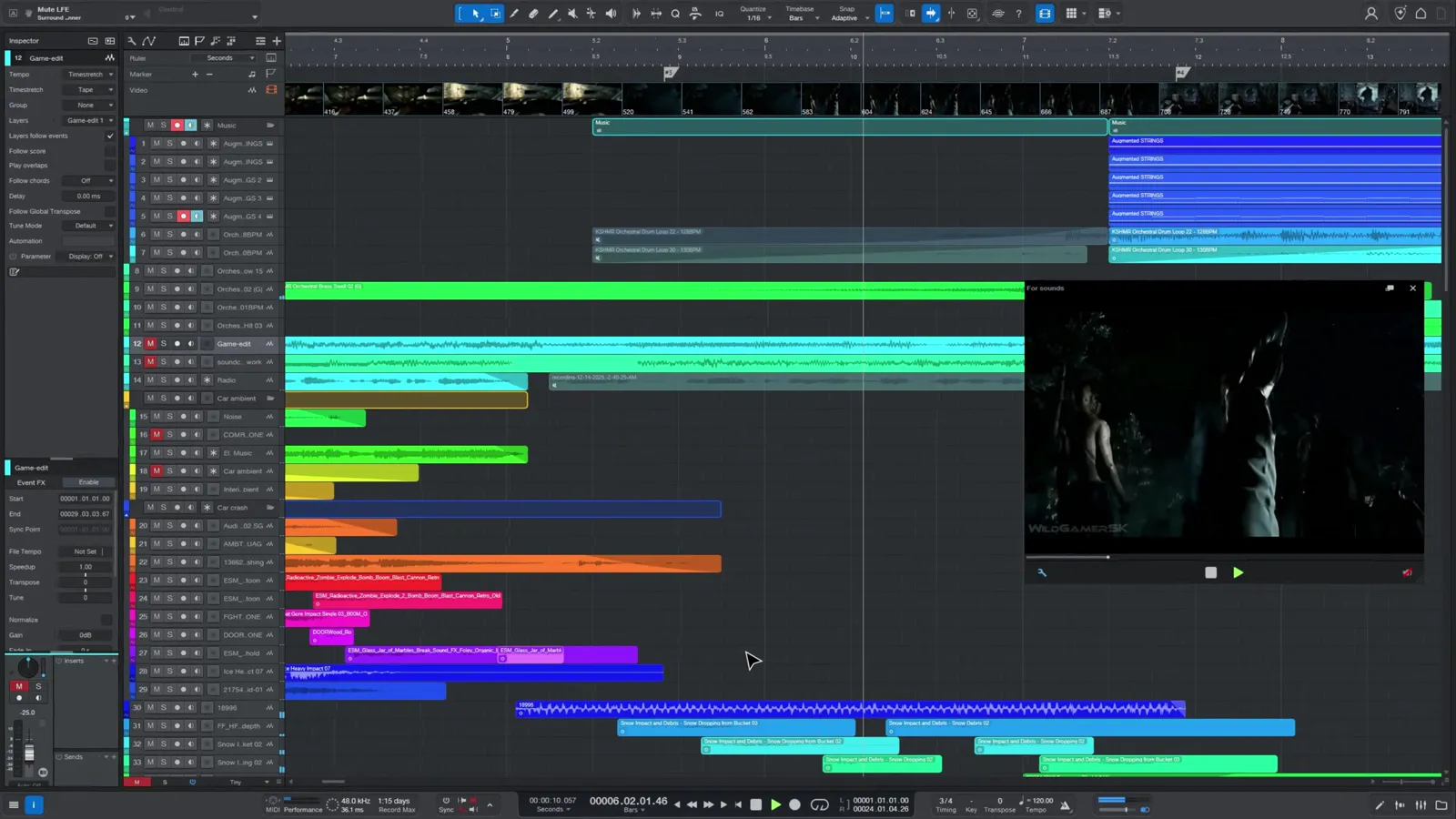Add a marker with plus button
The image size is (1456, 819).
195,75
